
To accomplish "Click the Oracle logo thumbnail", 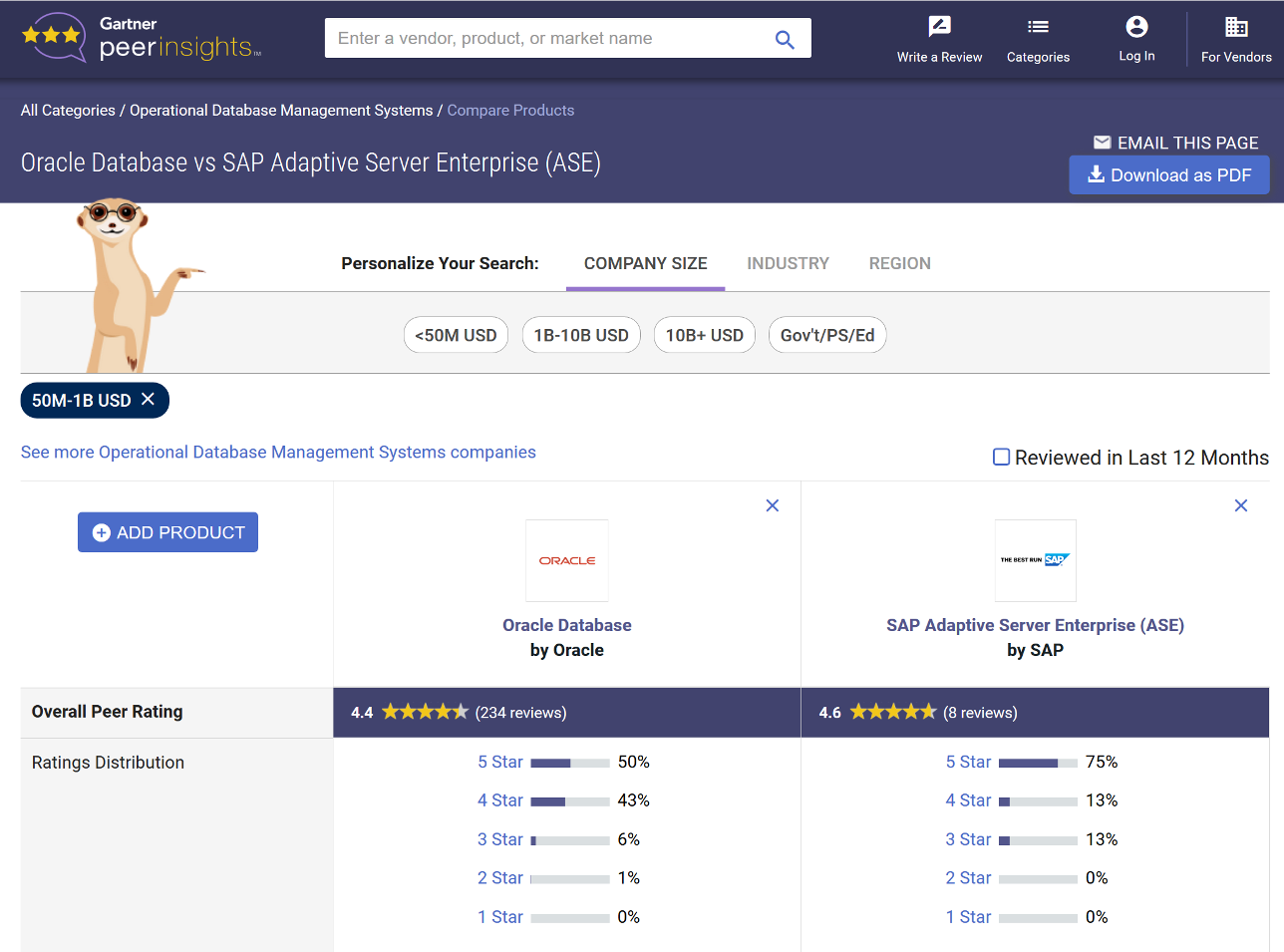I will click(567, 560).
